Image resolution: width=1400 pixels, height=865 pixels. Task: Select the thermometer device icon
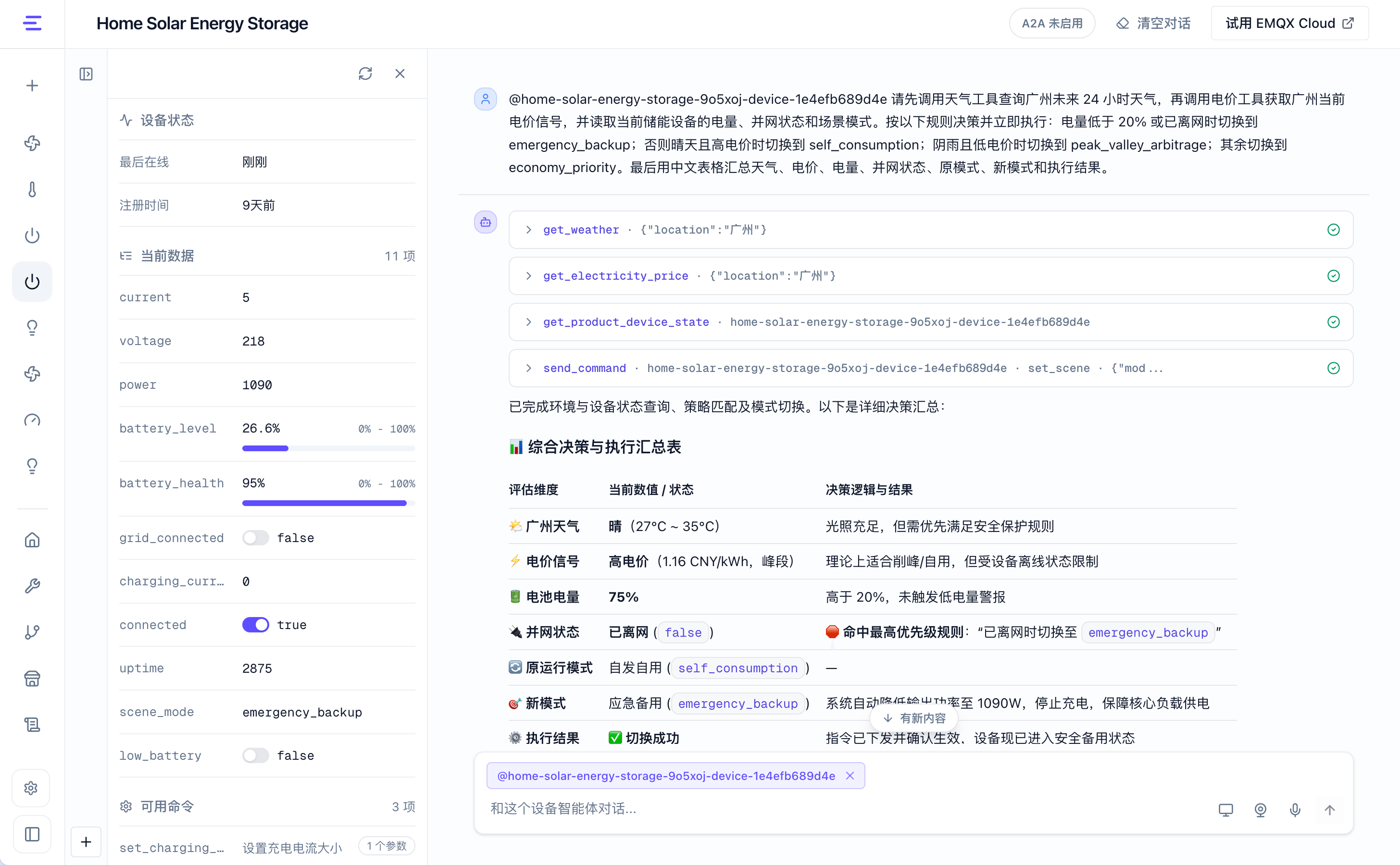point(32,189)
